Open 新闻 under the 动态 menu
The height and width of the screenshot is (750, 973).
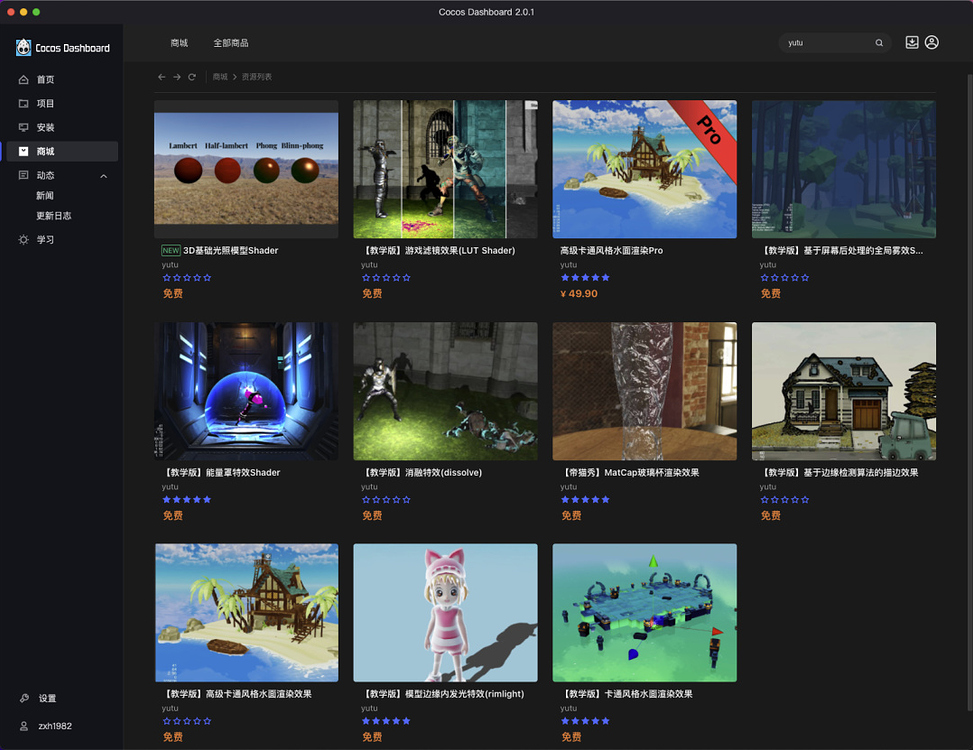point(46,195)
